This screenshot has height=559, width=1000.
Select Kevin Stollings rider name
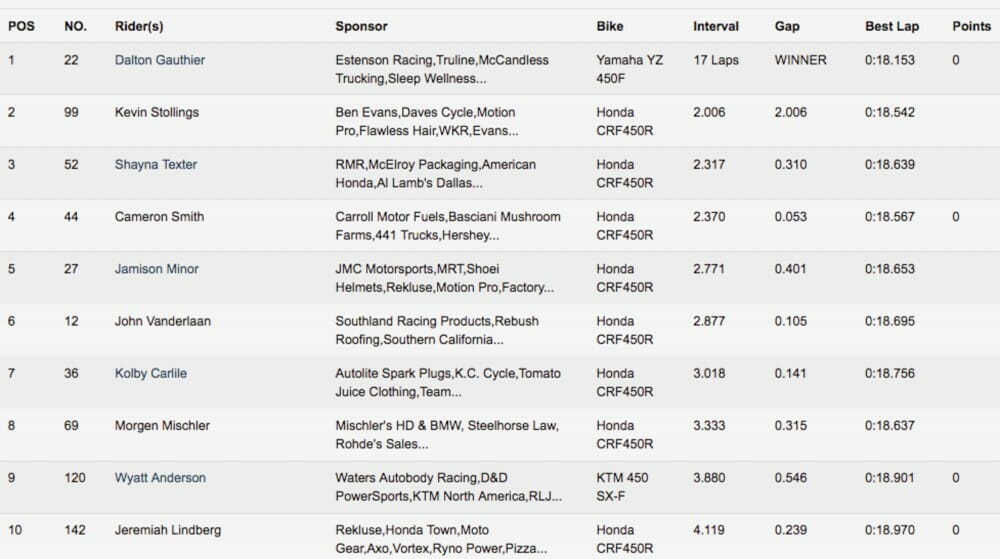click(x=159, y=112)
